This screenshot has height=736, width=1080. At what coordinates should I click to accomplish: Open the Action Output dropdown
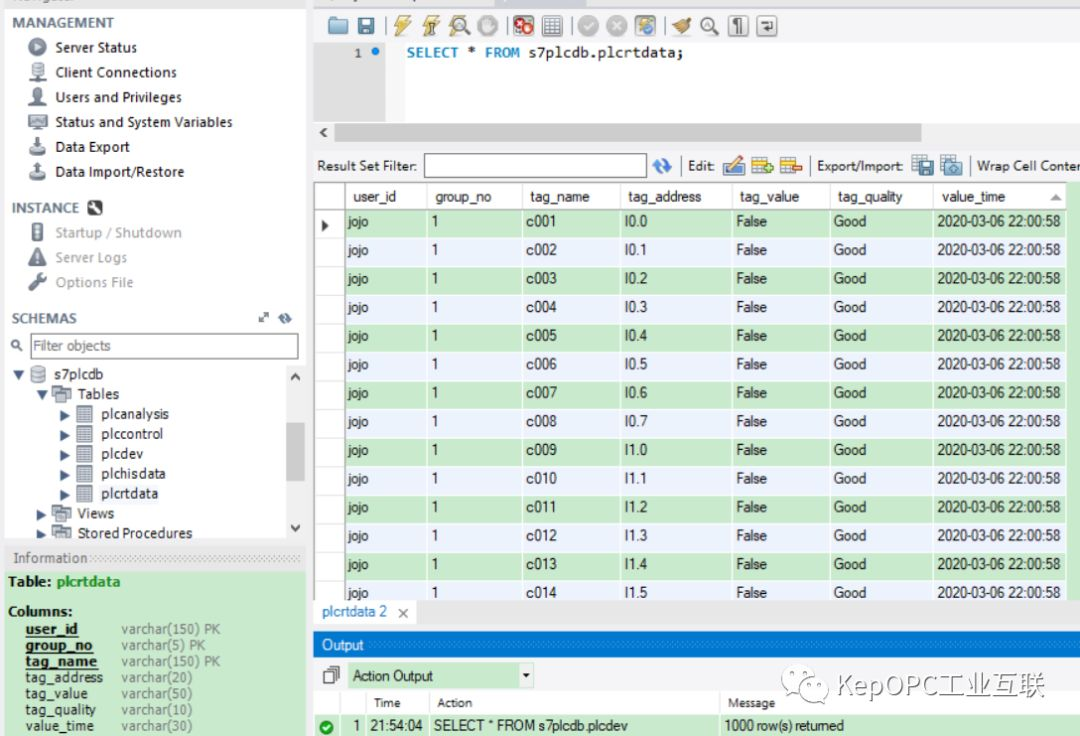tap(524, 675)
